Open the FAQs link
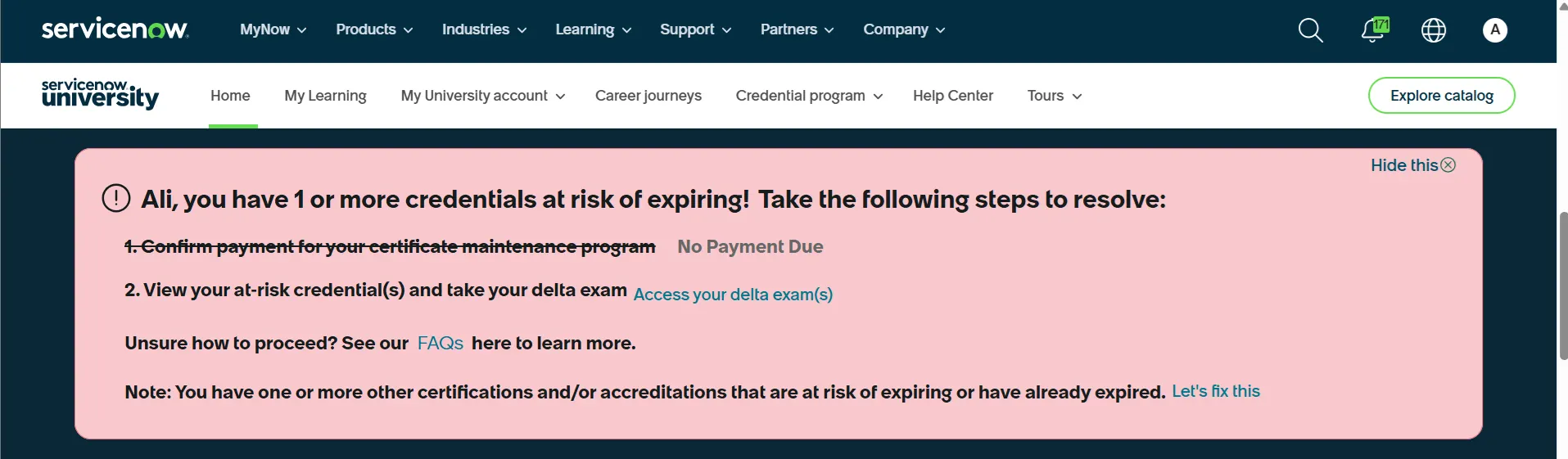 pyautogui.click(x=440, y=344)
